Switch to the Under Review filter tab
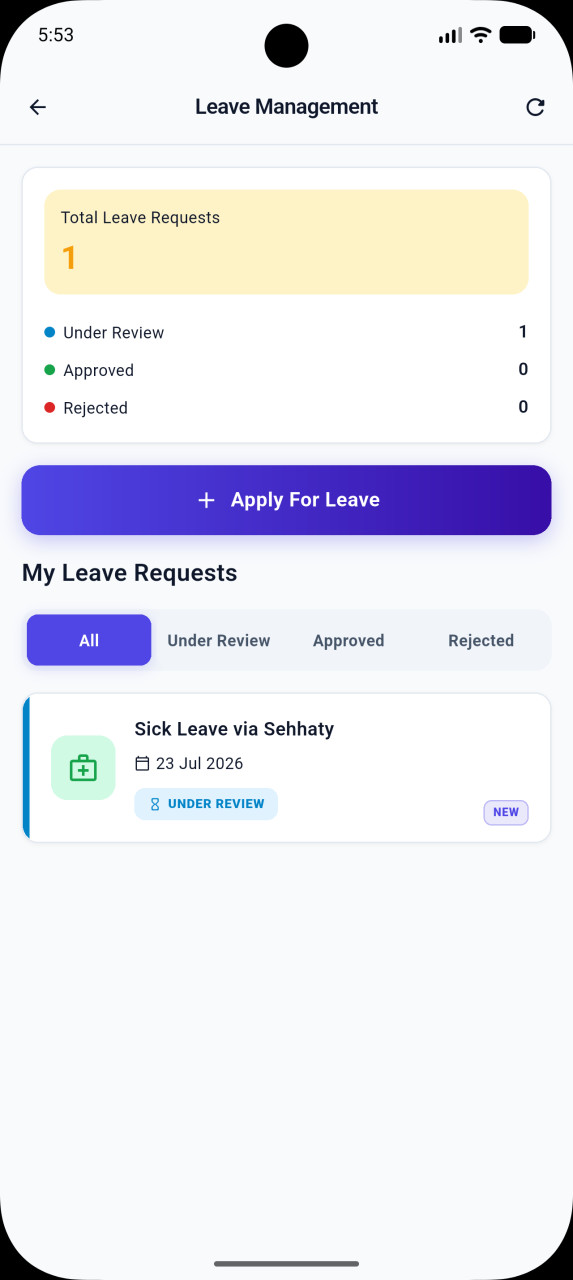Image resolution: width=573 pixels, height=1280 pixels. pos(219,640)
